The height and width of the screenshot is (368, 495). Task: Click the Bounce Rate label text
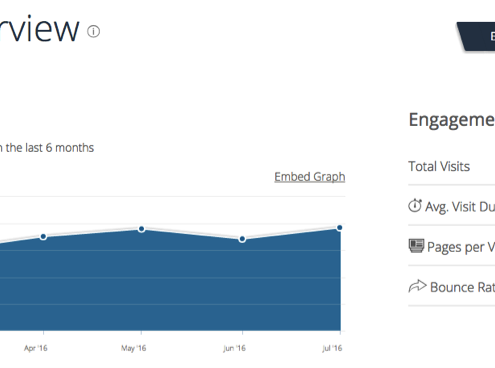pos(462,287)
